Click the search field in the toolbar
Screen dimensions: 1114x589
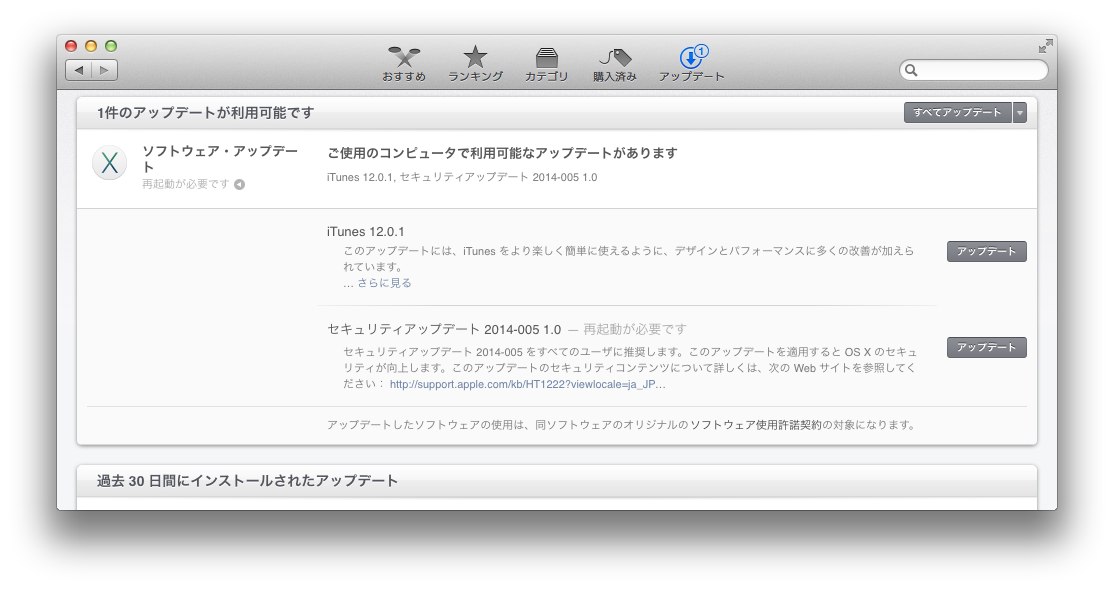click(x=973, y=70)
